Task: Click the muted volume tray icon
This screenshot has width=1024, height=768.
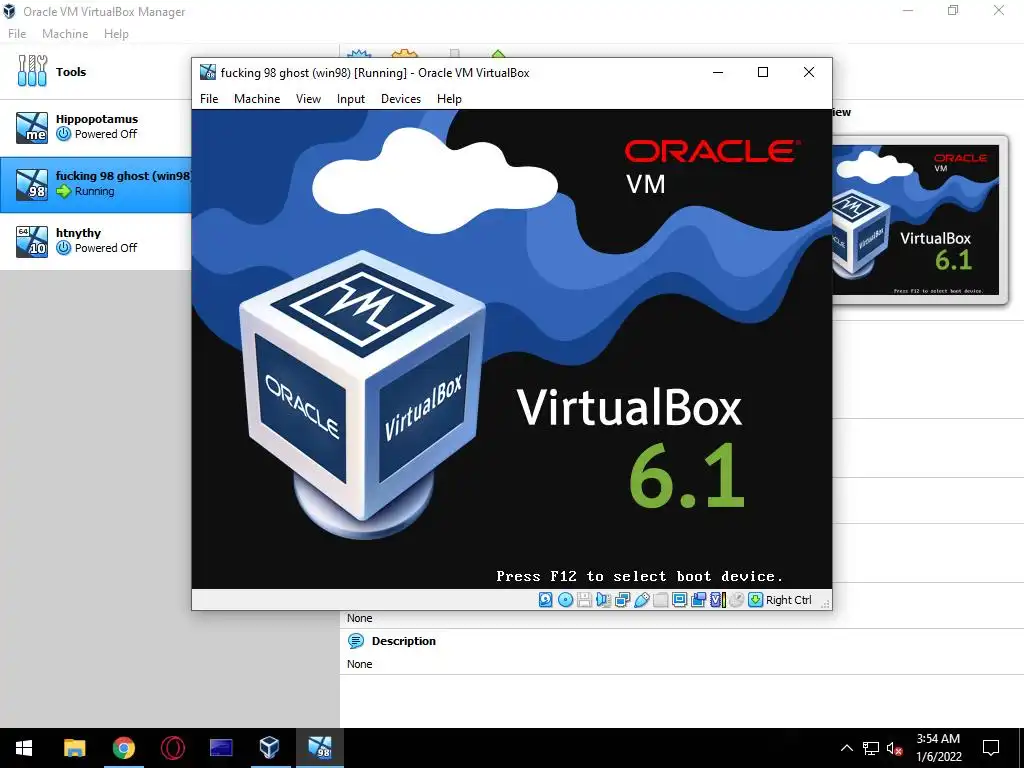Action: pos(894,748)
